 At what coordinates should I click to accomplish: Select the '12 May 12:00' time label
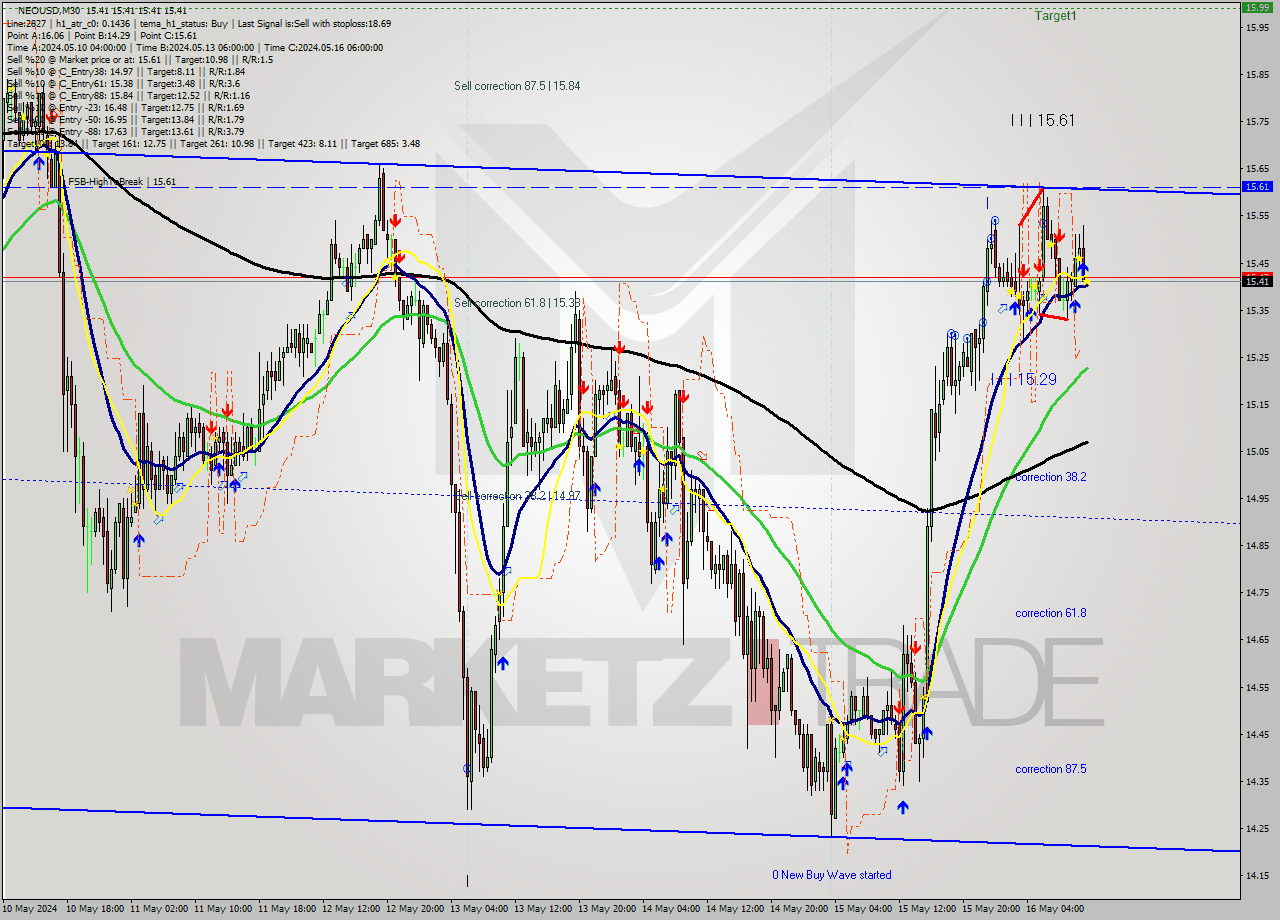pyautogui.click(x=353, y=909)
